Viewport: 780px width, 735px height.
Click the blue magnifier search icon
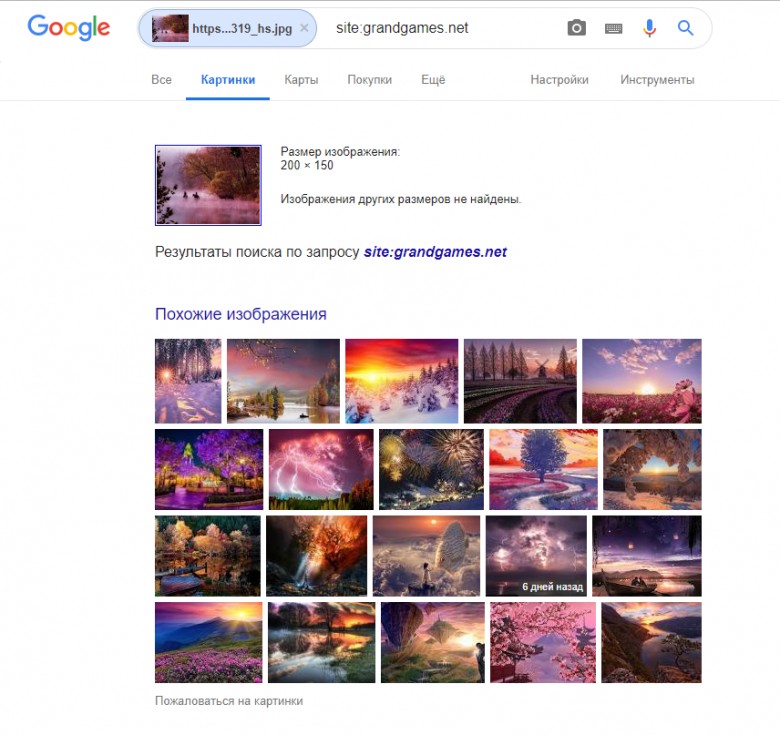click(685, 28)
